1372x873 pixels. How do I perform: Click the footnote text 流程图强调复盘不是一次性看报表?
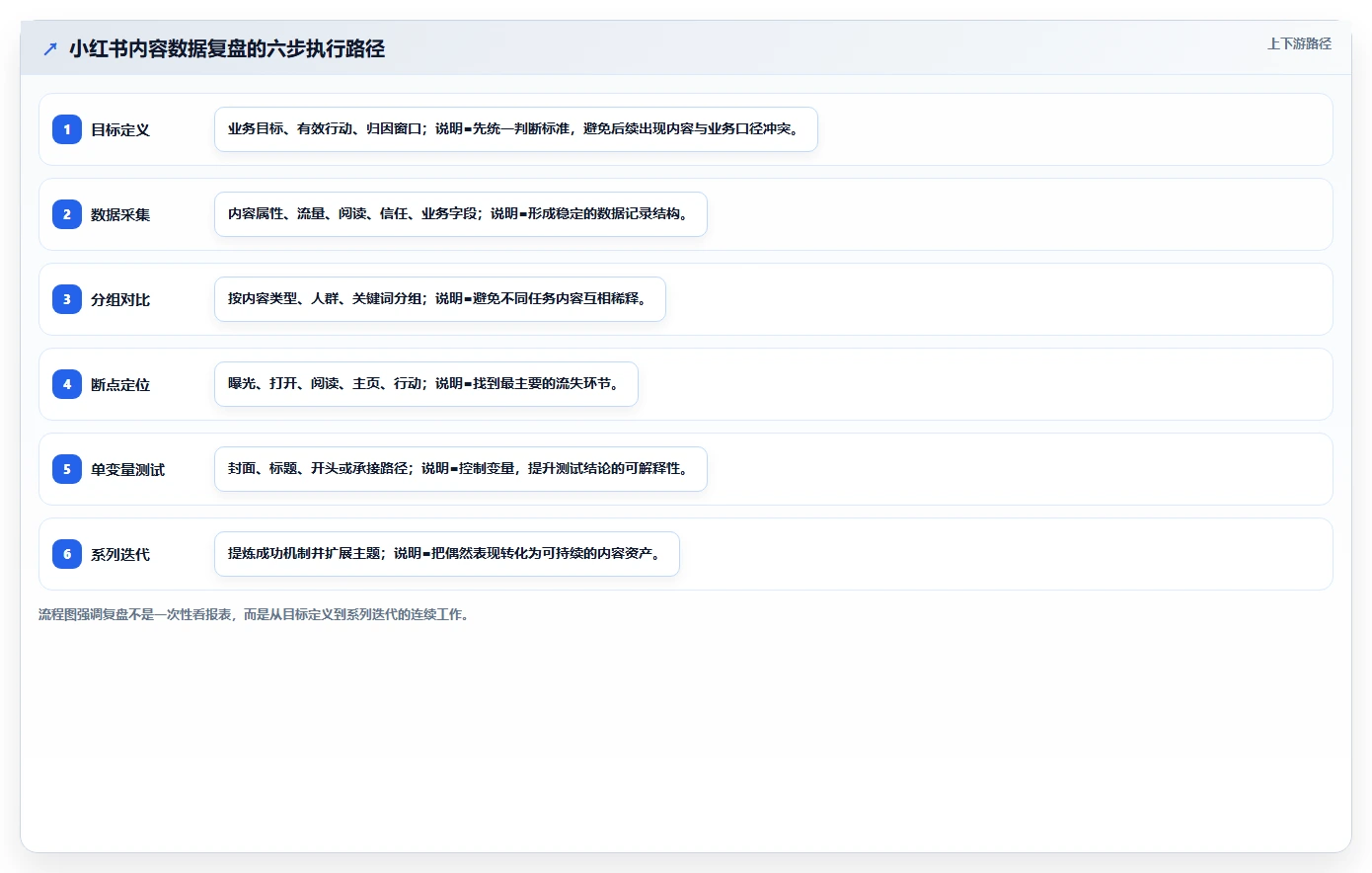135,614
